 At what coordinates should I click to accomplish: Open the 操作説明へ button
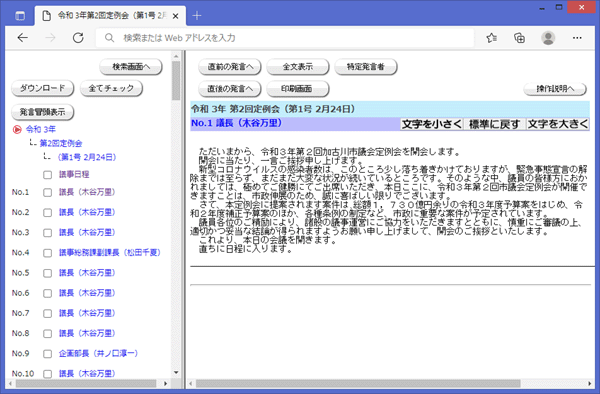click(555, 89)
